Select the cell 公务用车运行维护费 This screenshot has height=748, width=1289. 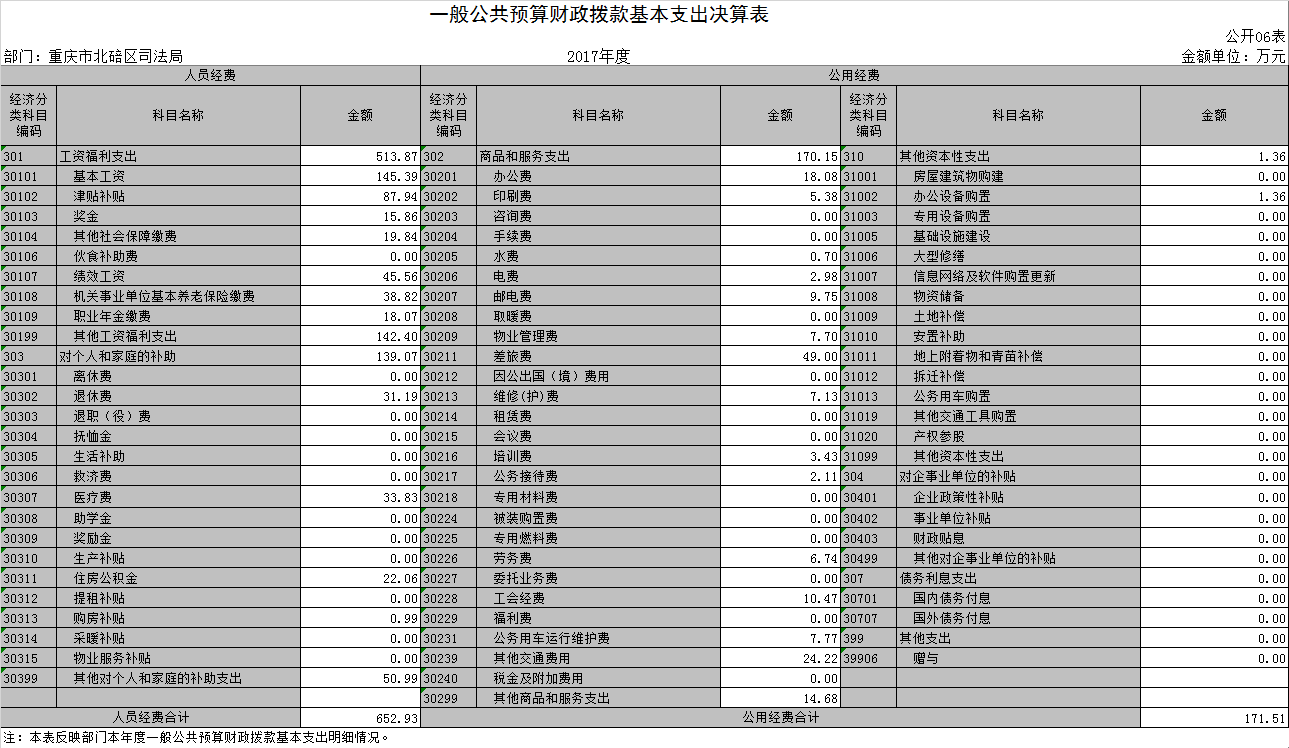tap(598, 638)
